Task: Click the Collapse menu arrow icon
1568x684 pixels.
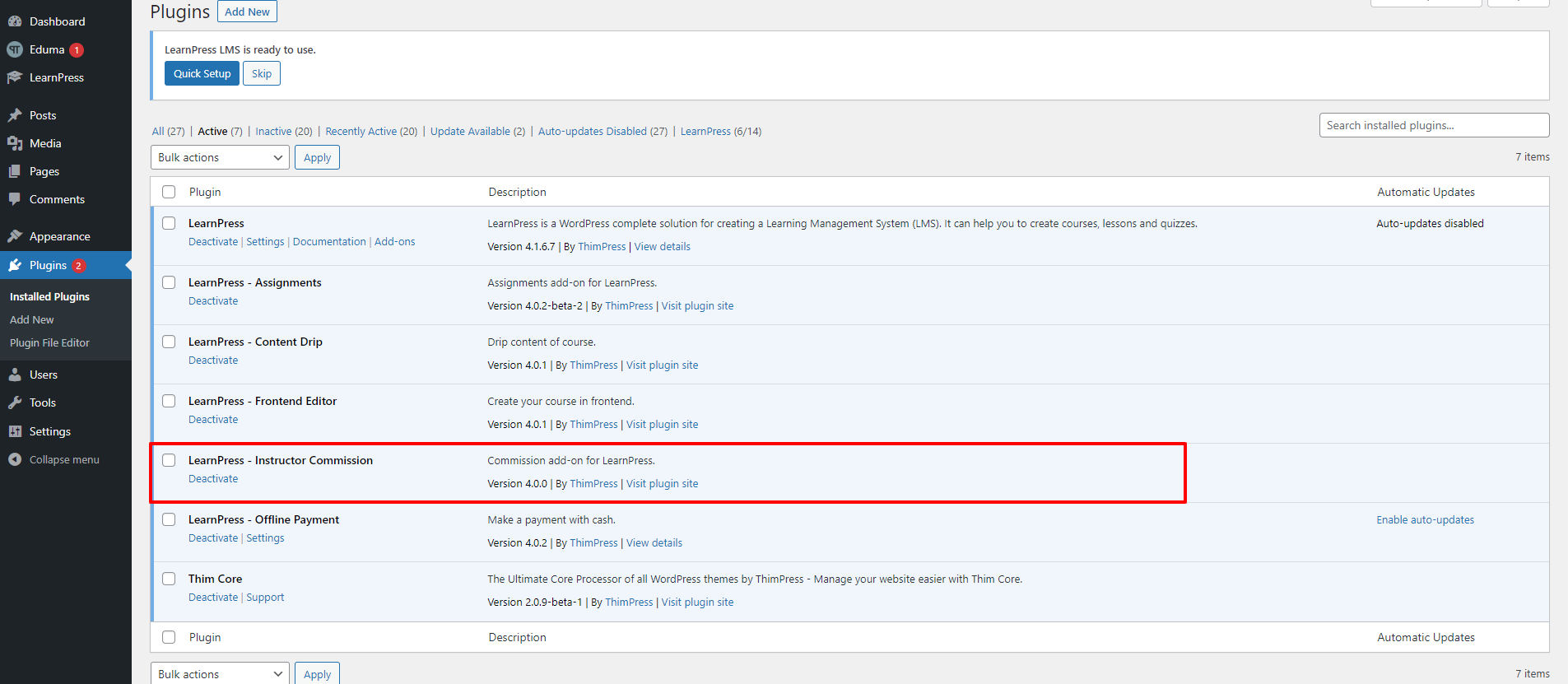Action: [x=15, y=459]
